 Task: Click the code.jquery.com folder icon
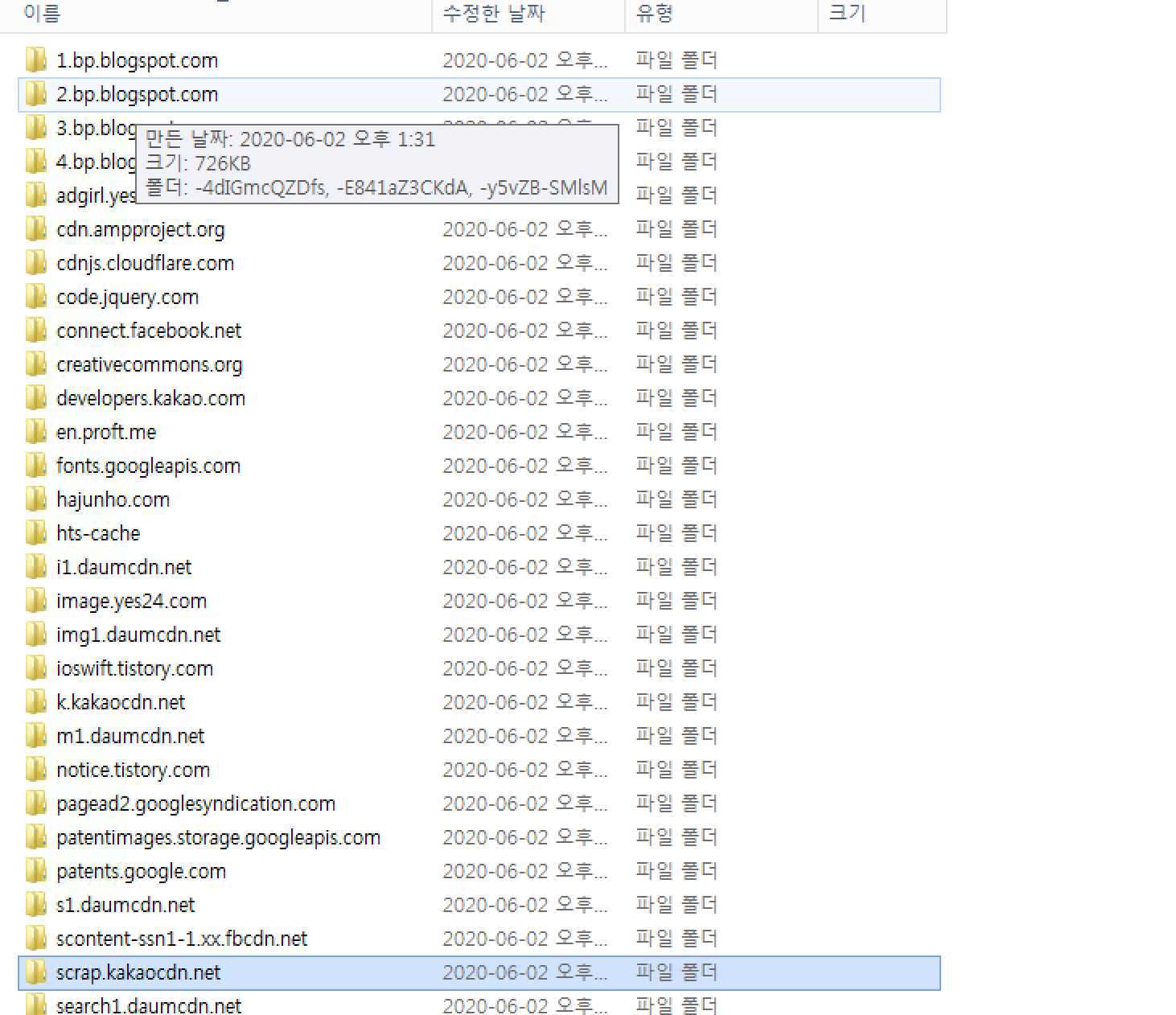35,296
